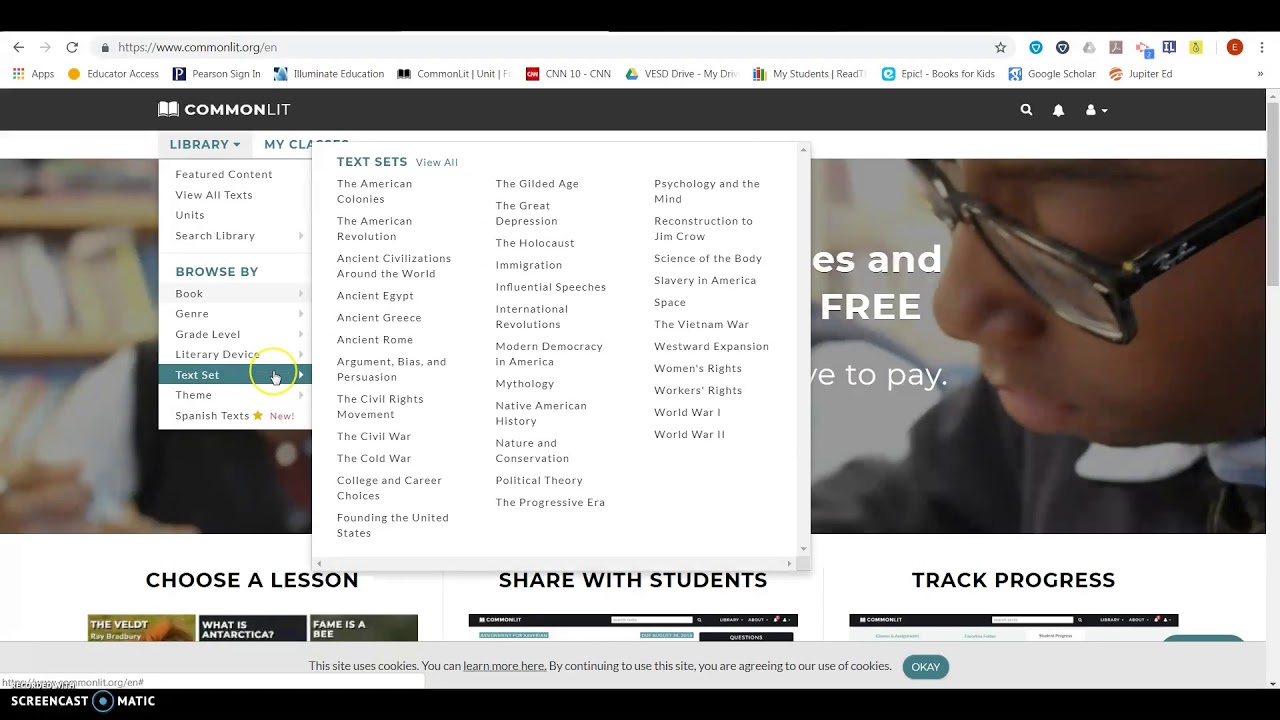This screenshot has height=720, width=1280.
Task: Open Google Scholar bookmark
Action: [x=1052, y=74]
